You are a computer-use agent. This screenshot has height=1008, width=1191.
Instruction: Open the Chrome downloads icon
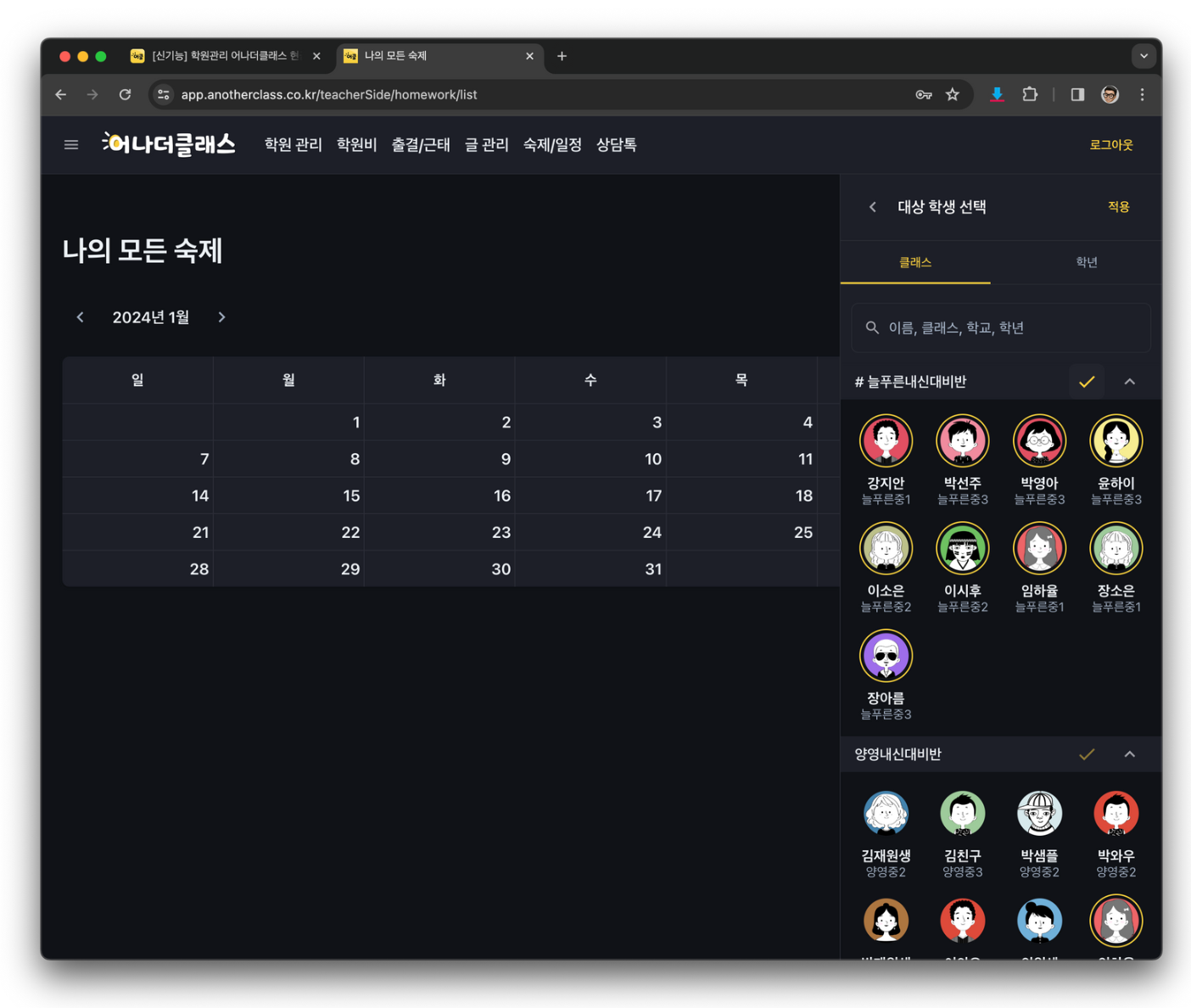(998, 94)
